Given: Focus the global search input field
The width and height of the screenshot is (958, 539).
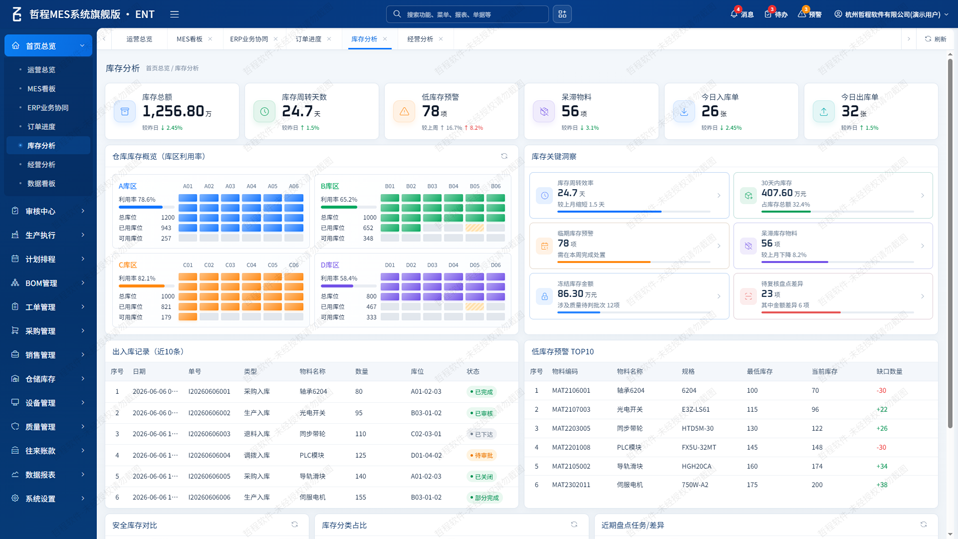Looking at the screenshot, I should tap(467, 14).
